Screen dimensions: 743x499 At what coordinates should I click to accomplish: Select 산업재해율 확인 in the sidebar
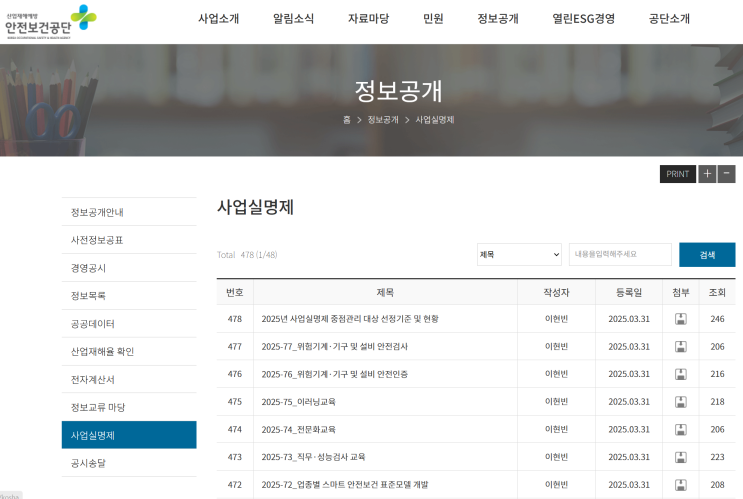coord(129,352)
